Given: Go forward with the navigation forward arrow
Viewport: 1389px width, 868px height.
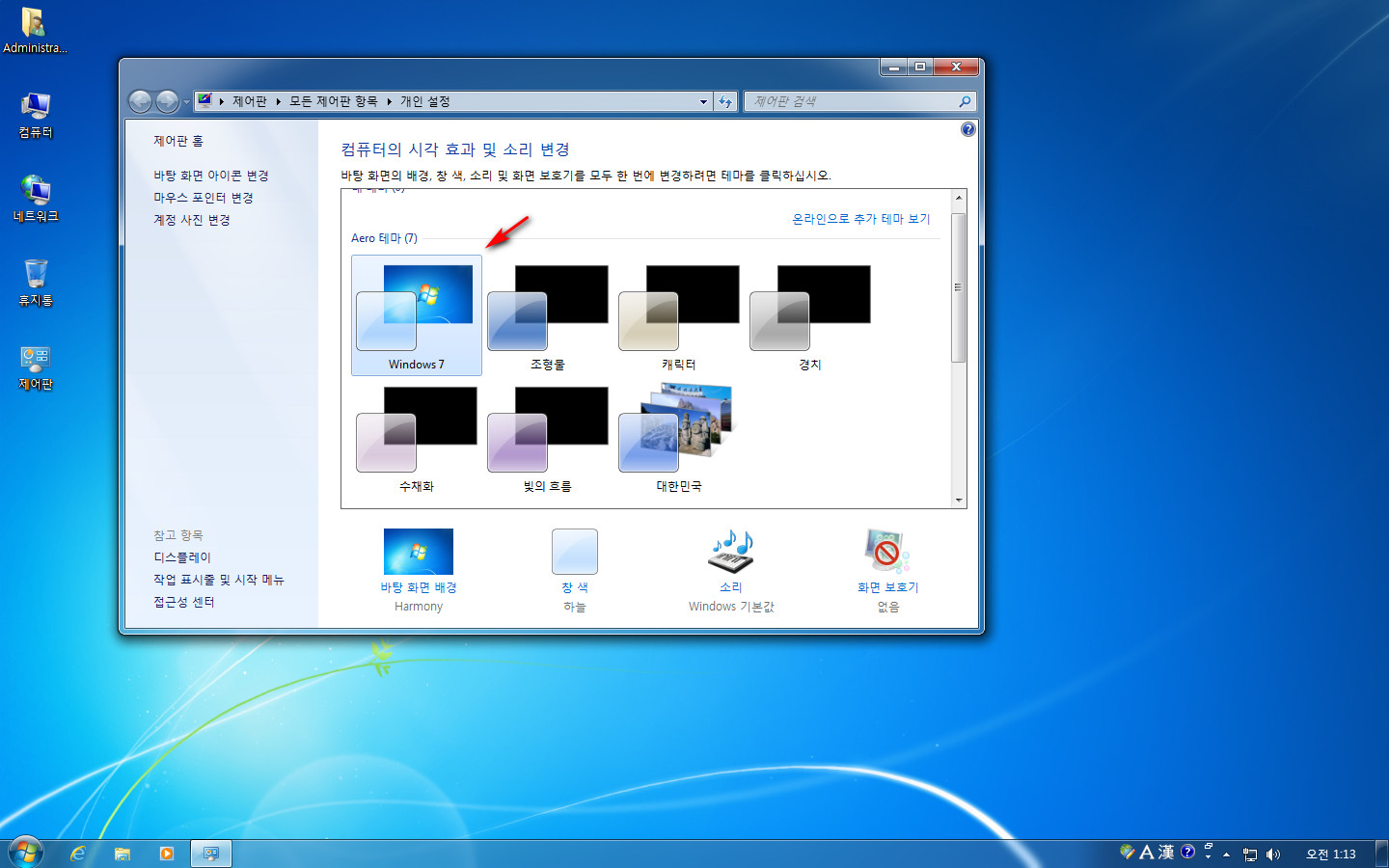Looking at the screenshot, I should (x=167, y=101).
